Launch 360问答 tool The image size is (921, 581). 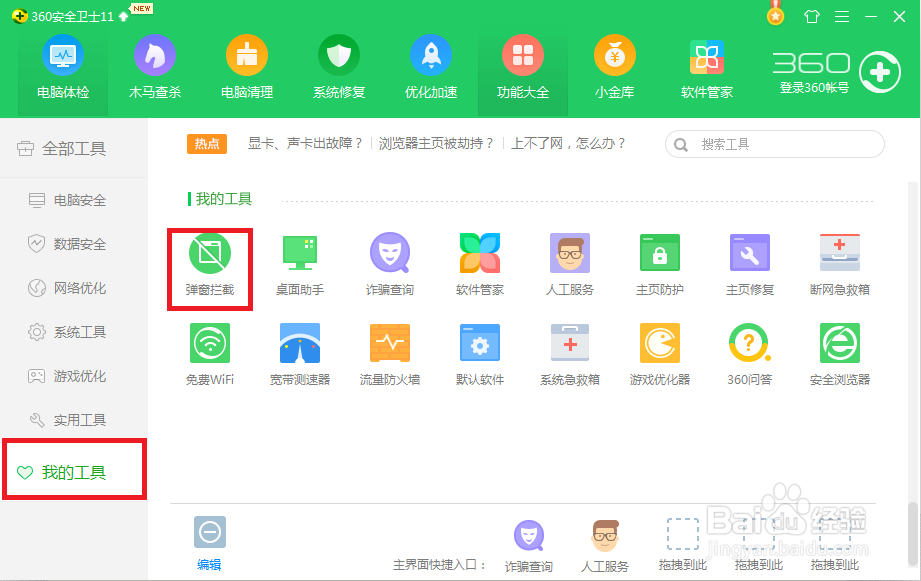pos(749,355)
